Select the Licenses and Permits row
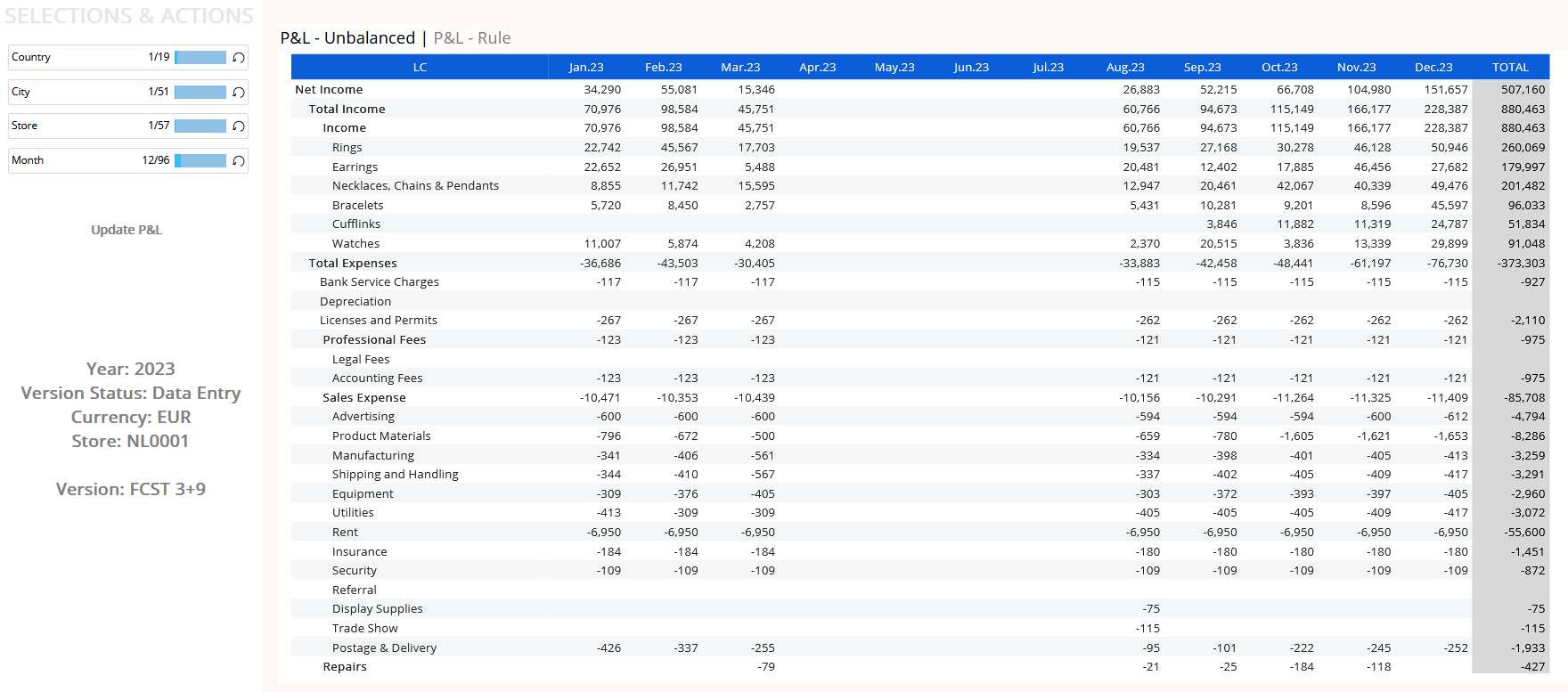 [x=379, y=321]
